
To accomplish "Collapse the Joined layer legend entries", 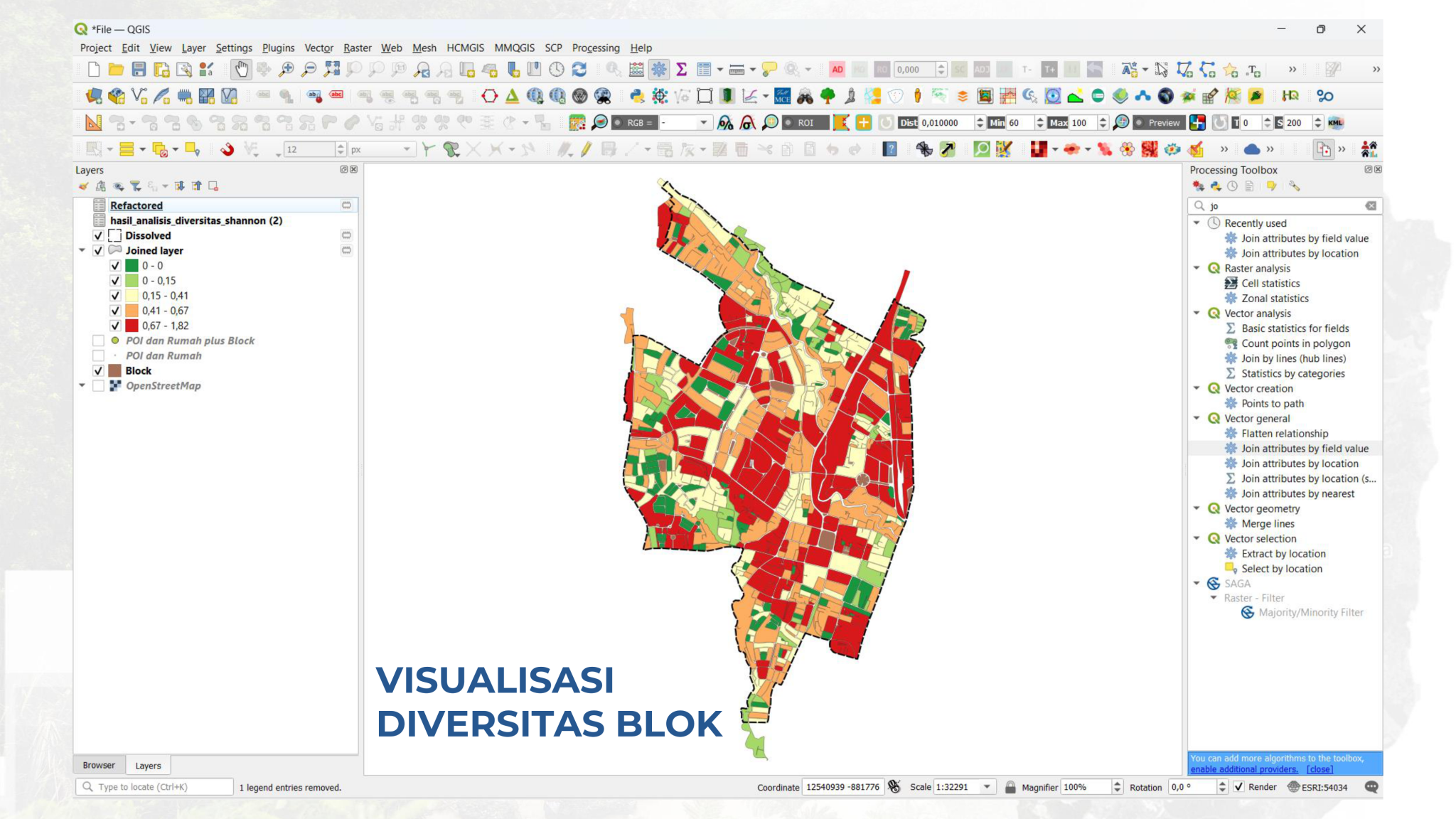I will click(x=82, y=250).
